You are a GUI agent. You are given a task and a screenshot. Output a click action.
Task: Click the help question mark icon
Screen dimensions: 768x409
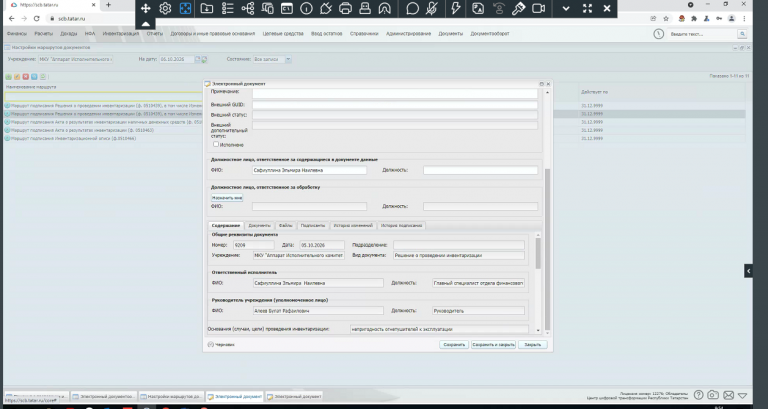[x=698, y=395]
